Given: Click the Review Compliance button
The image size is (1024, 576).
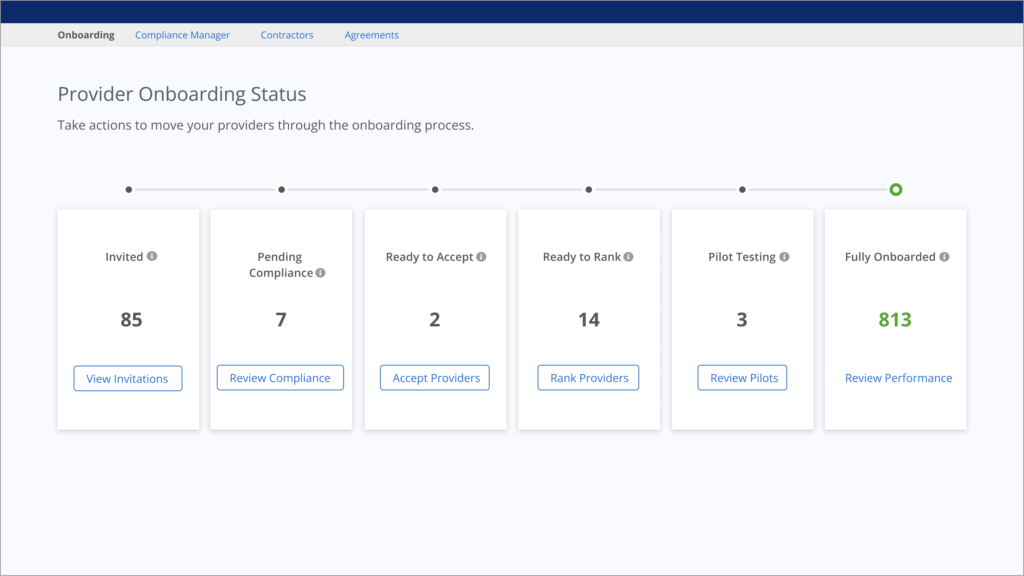Looking at the screenshot, I should pos(280,378).
